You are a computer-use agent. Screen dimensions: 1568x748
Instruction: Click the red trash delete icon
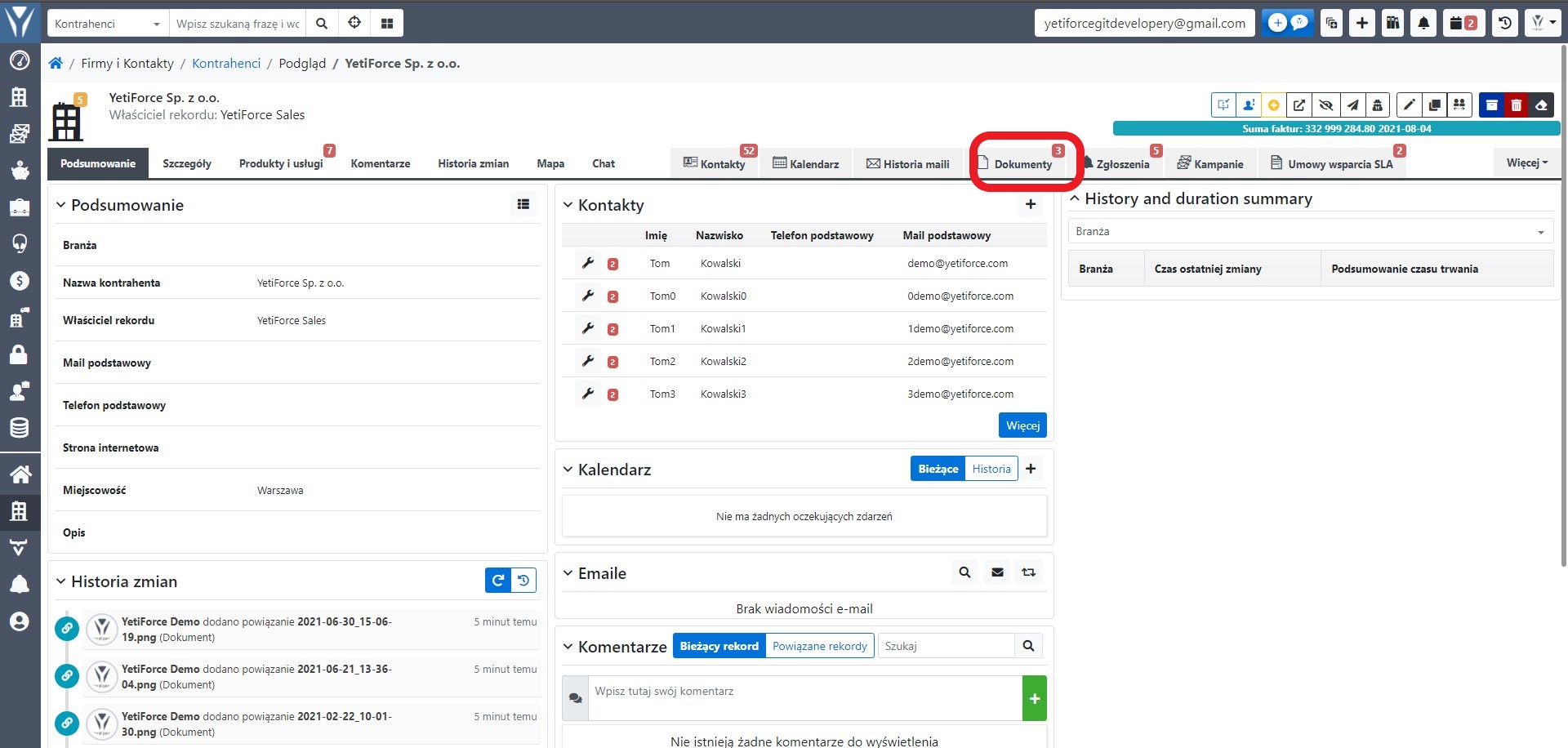tap(1517, 105)
